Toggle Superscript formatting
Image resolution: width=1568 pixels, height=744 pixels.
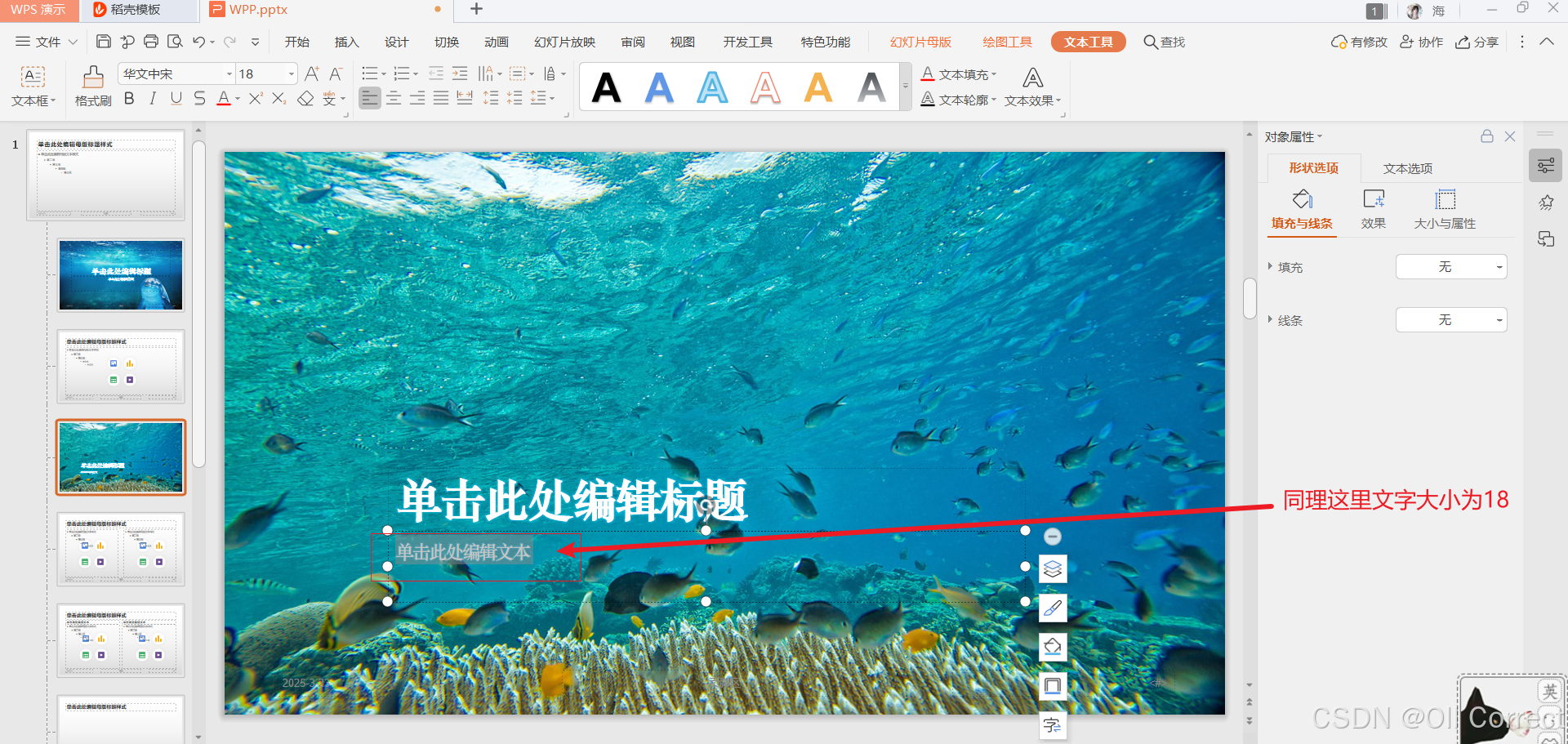tap(256, 99)
